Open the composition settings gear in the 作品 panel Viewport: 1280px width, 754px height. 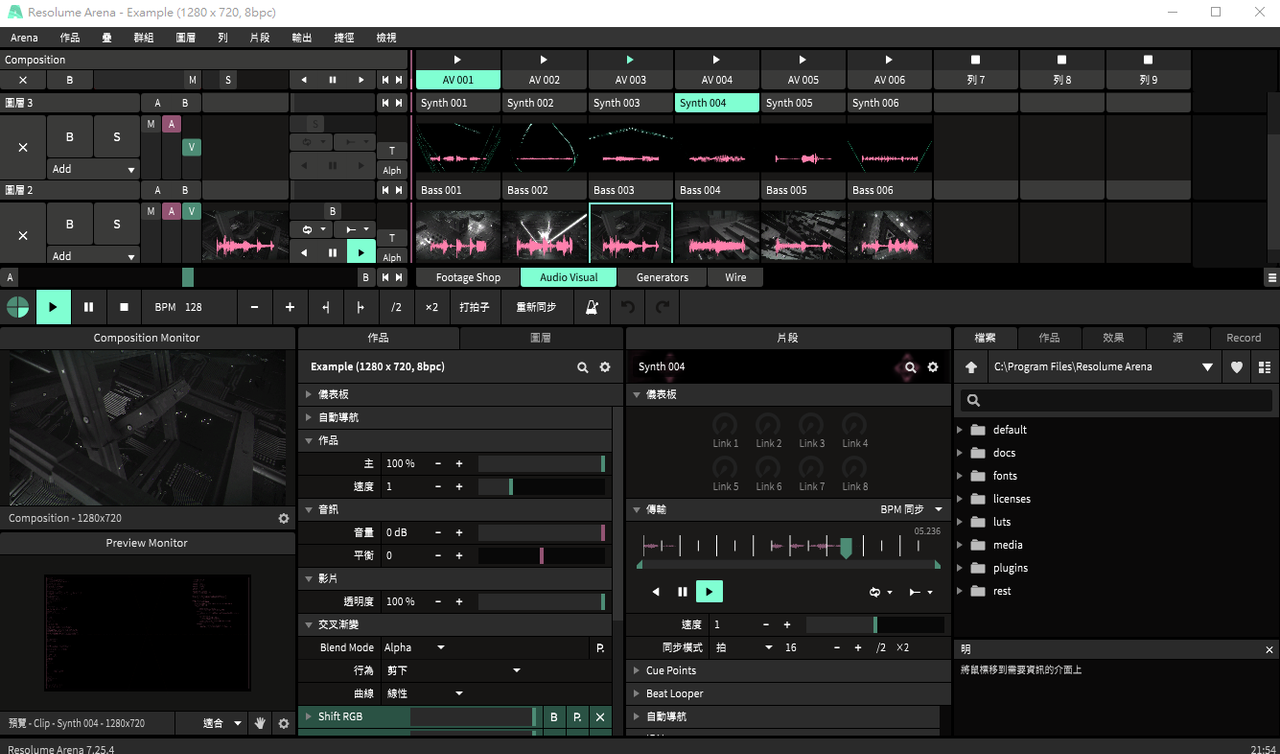[x=605, y=367]
